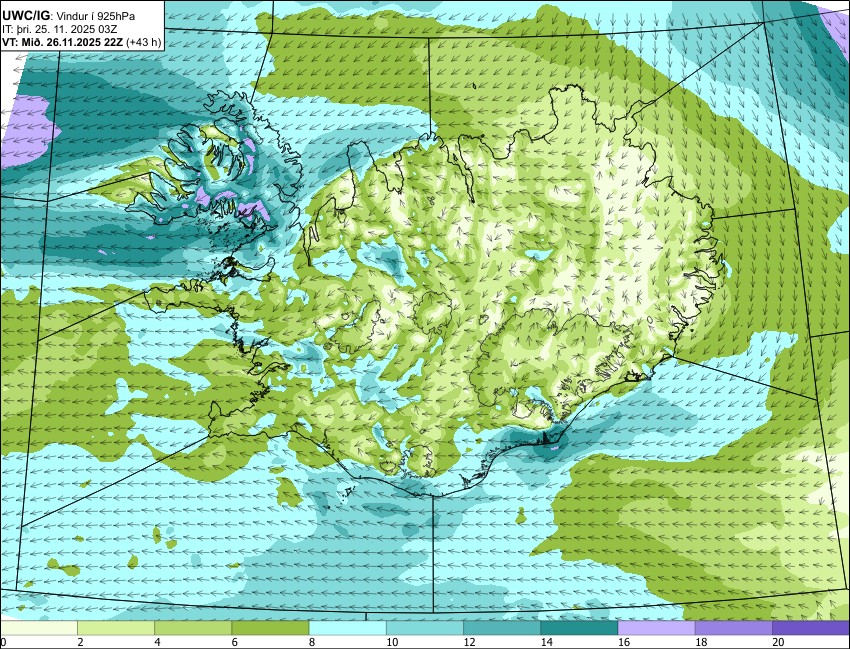Click the 'Vindur í 925hPa' label

pyautogui.click(x=95, y=17)
